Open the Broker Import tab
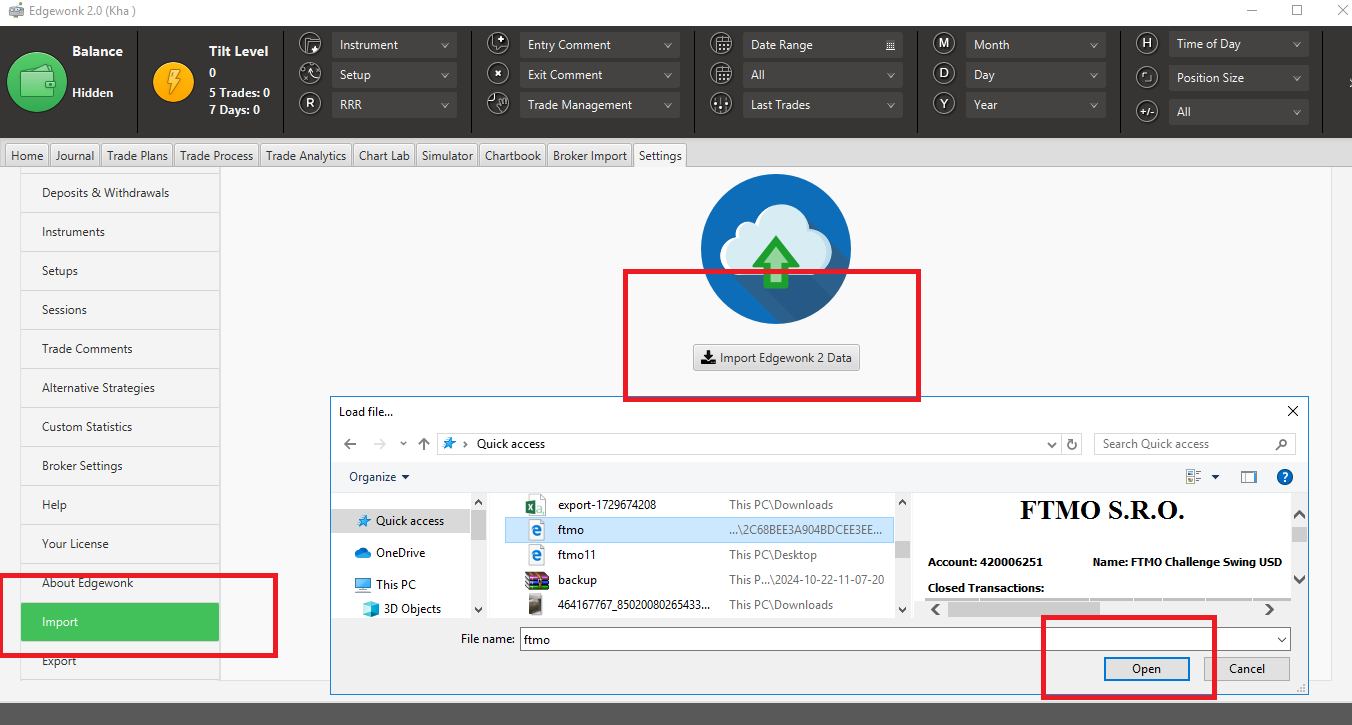 click(590, 155)
